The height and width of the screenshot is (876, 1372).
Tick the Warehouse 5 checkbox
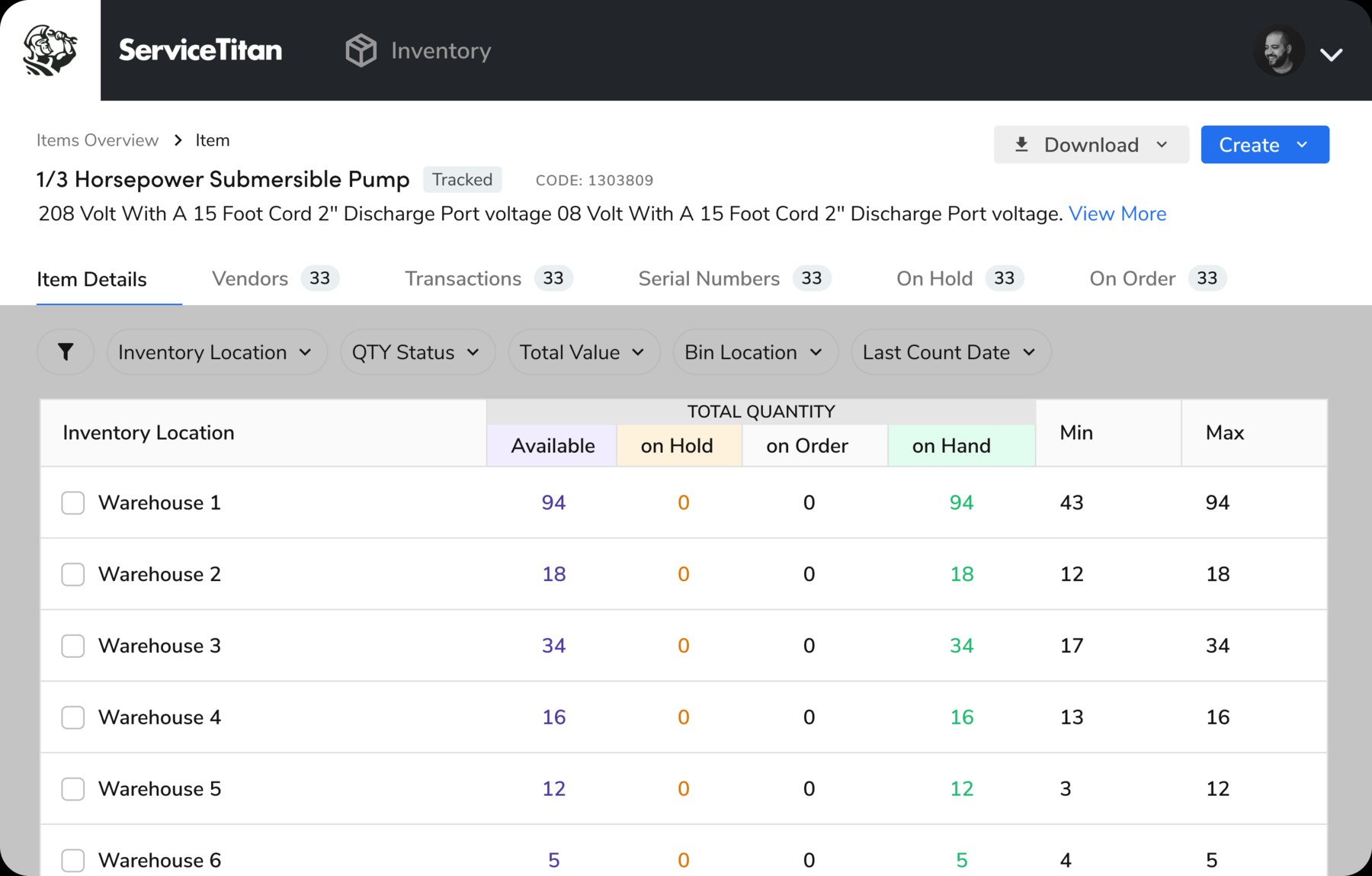[73, 789]
